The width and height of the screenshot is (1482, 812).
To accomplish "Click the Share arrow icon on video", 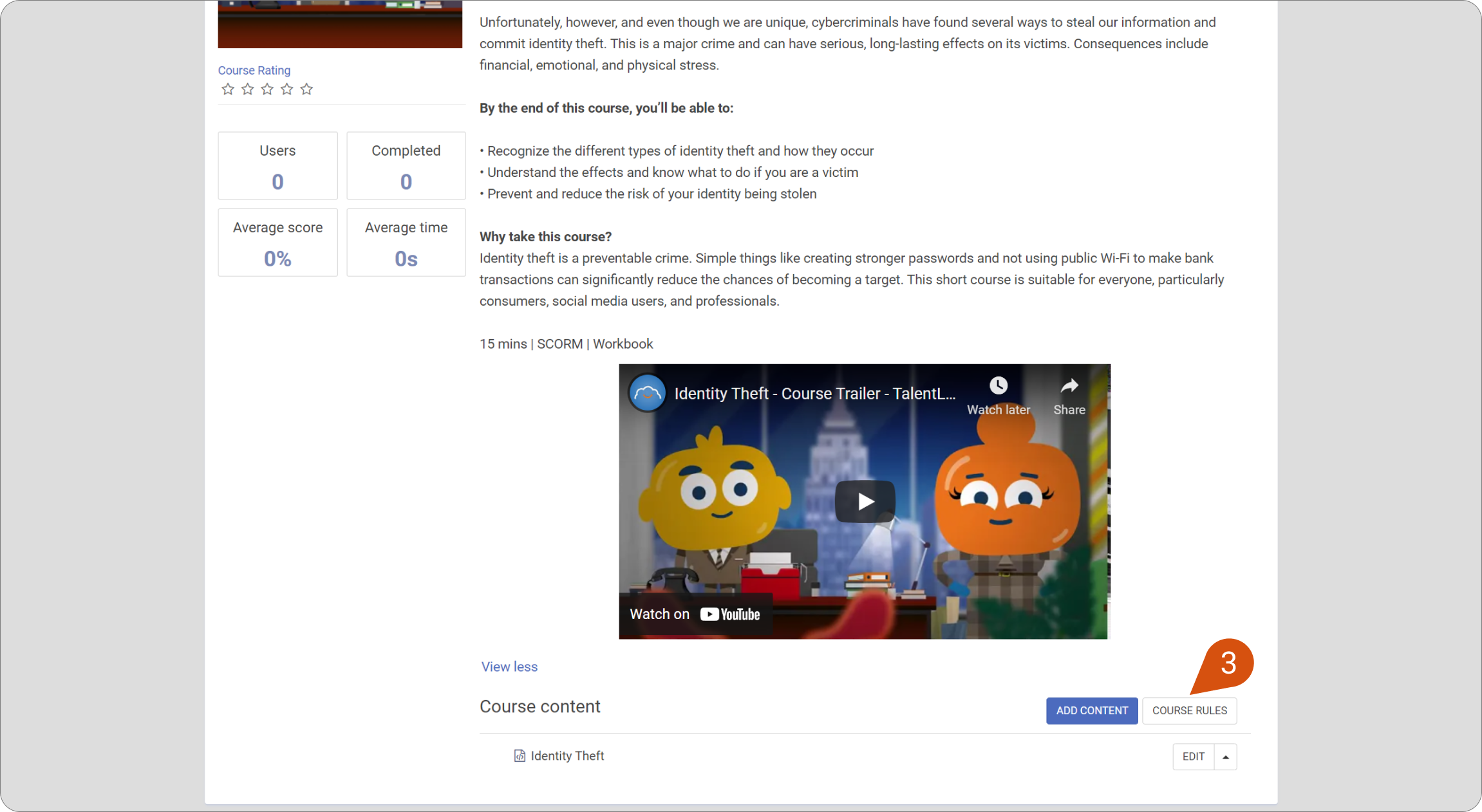I will (x=1069, y=386).
